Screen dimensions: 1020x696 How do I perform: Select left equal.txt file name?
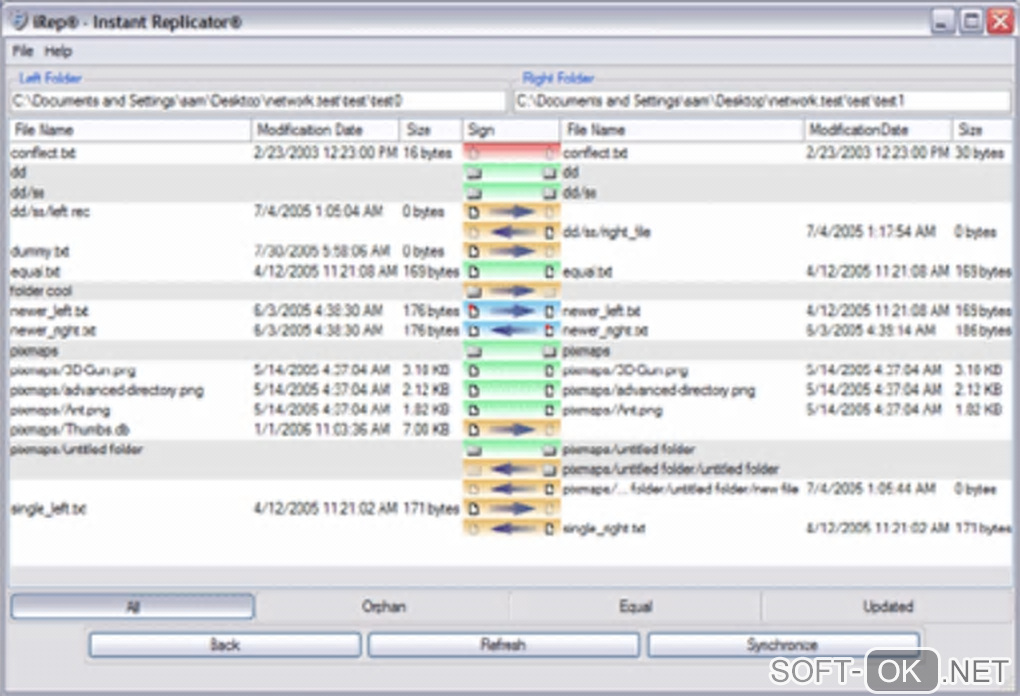35,272
